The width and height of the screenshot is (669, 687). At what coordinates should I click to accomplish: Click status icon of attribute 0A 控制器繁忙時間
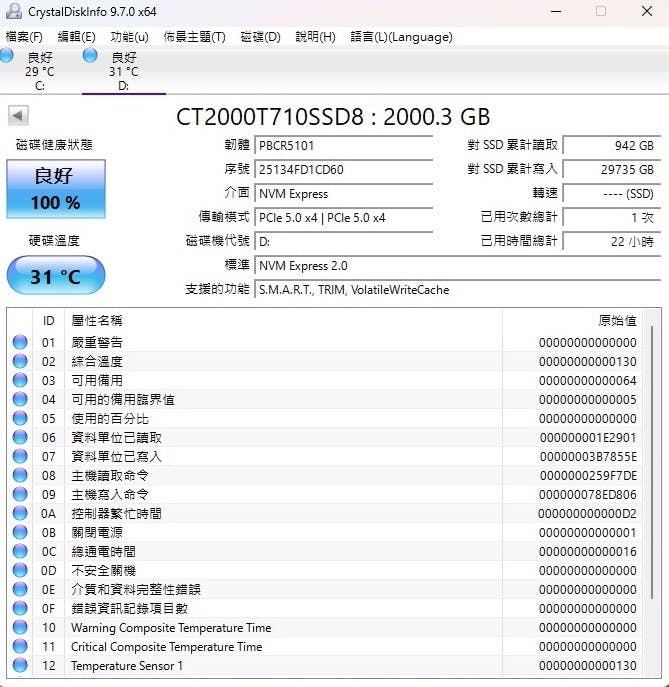(20, 513)
